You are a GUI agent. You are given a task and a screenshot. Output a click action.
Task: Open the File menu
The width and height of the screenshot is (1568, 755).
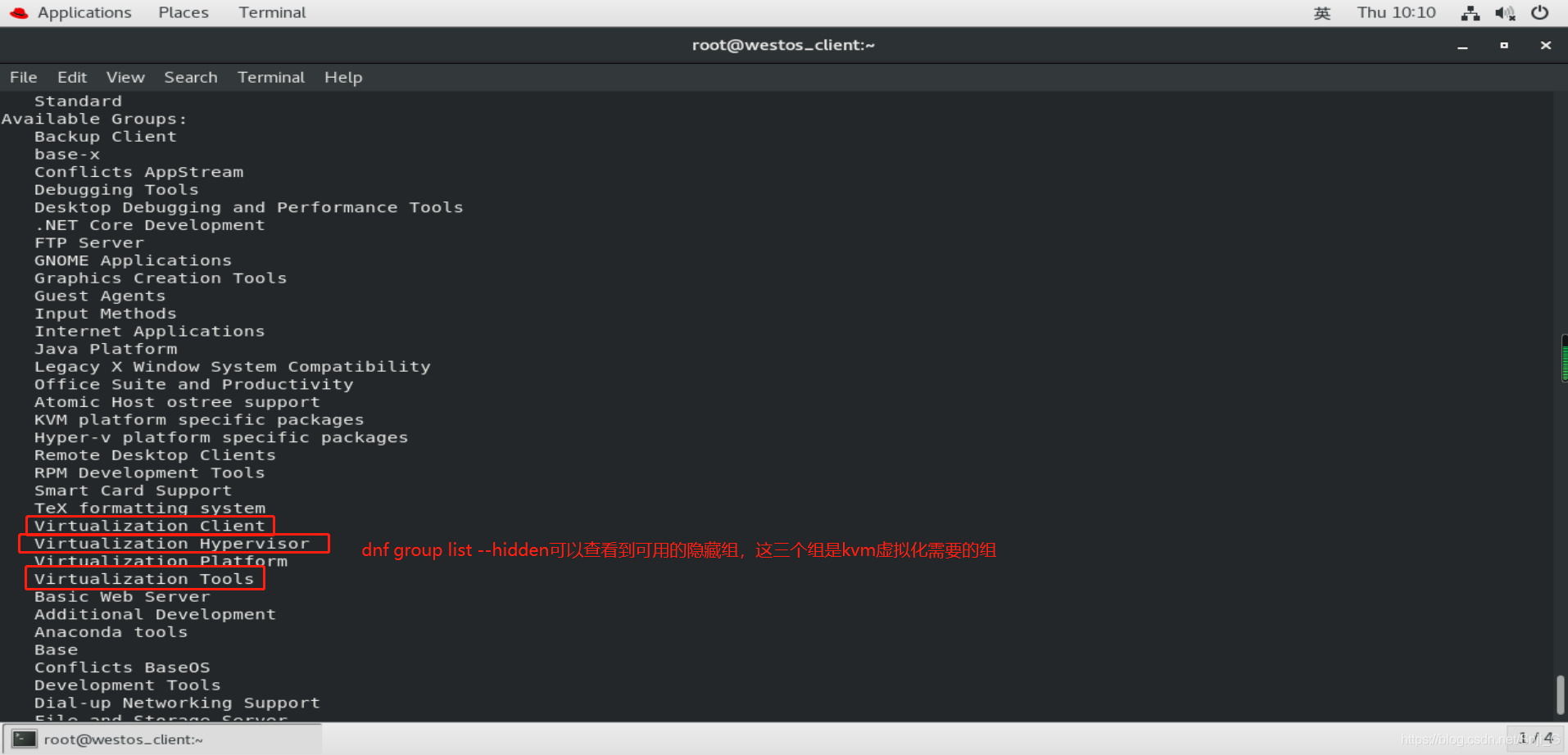tap(24, 77)
